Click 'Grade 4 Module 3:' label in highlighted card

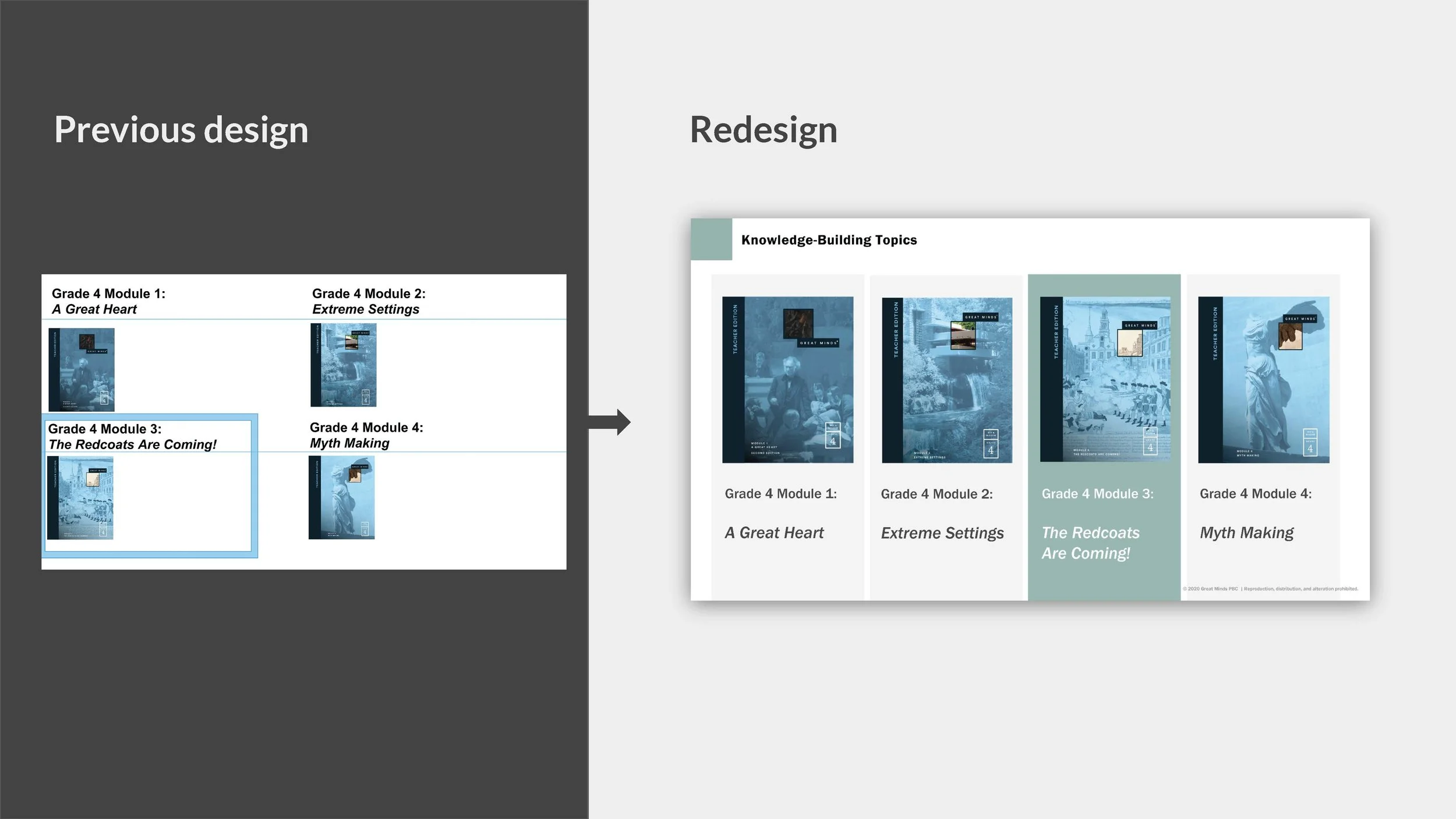[1097, 494]
